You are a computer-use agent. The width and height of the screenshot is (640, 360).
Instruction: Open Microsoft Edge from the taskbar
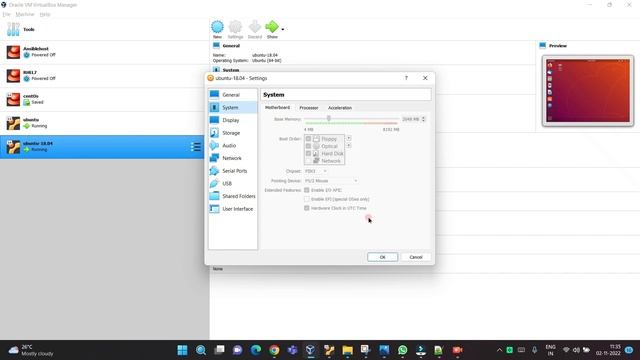point(256,350)
